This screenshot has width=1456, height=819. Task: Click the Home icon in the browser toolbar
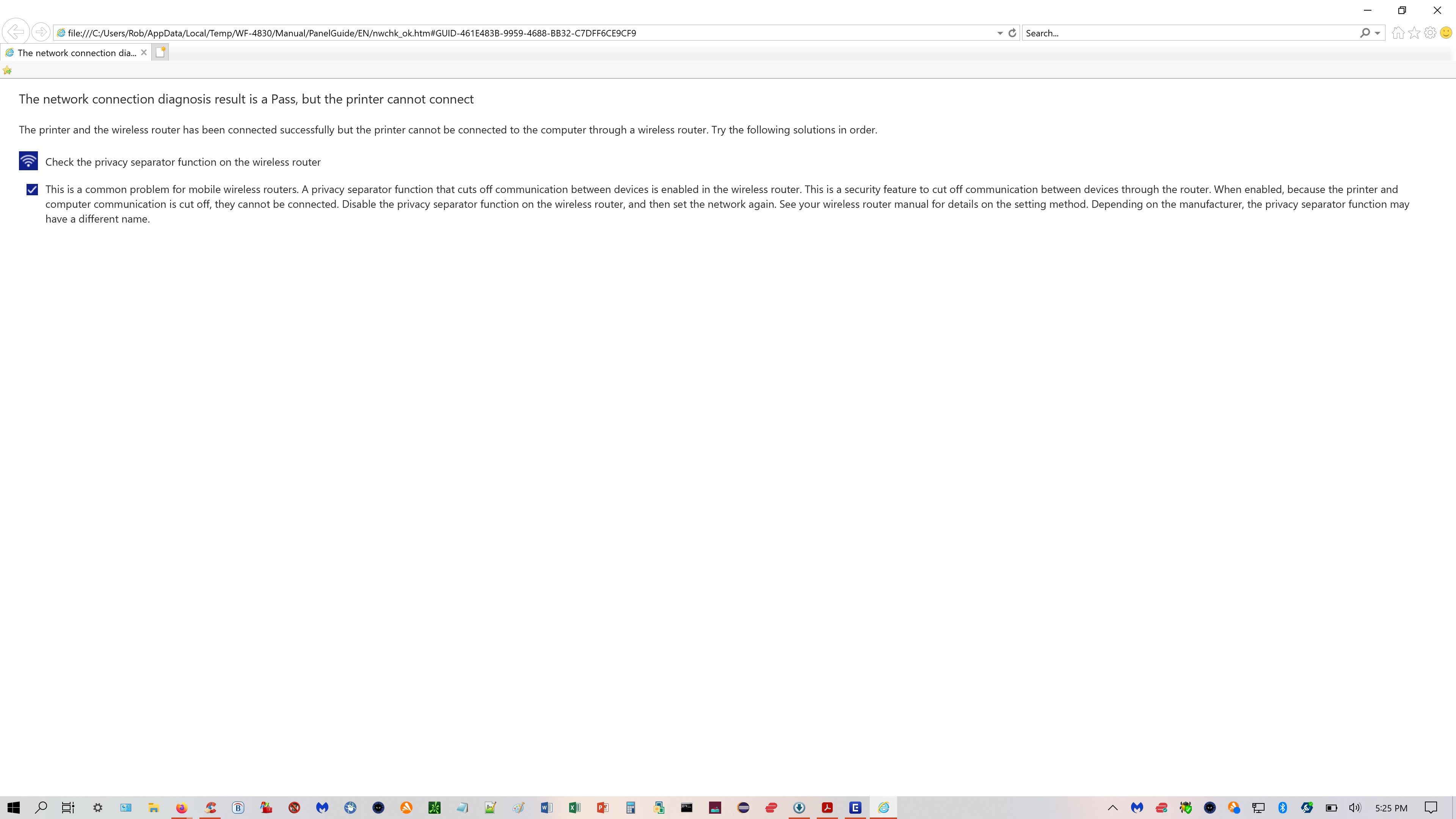pyautogui.click(x=1398, y=32)
